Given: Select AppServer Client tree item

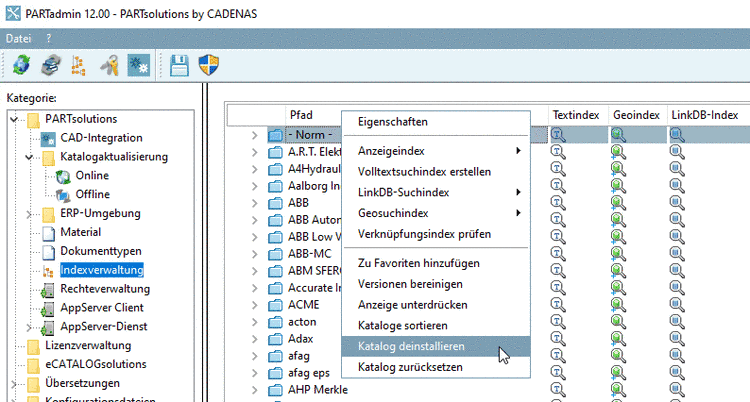Looking at the screenshot, I should pyautogui.click(x=102, y=308).
